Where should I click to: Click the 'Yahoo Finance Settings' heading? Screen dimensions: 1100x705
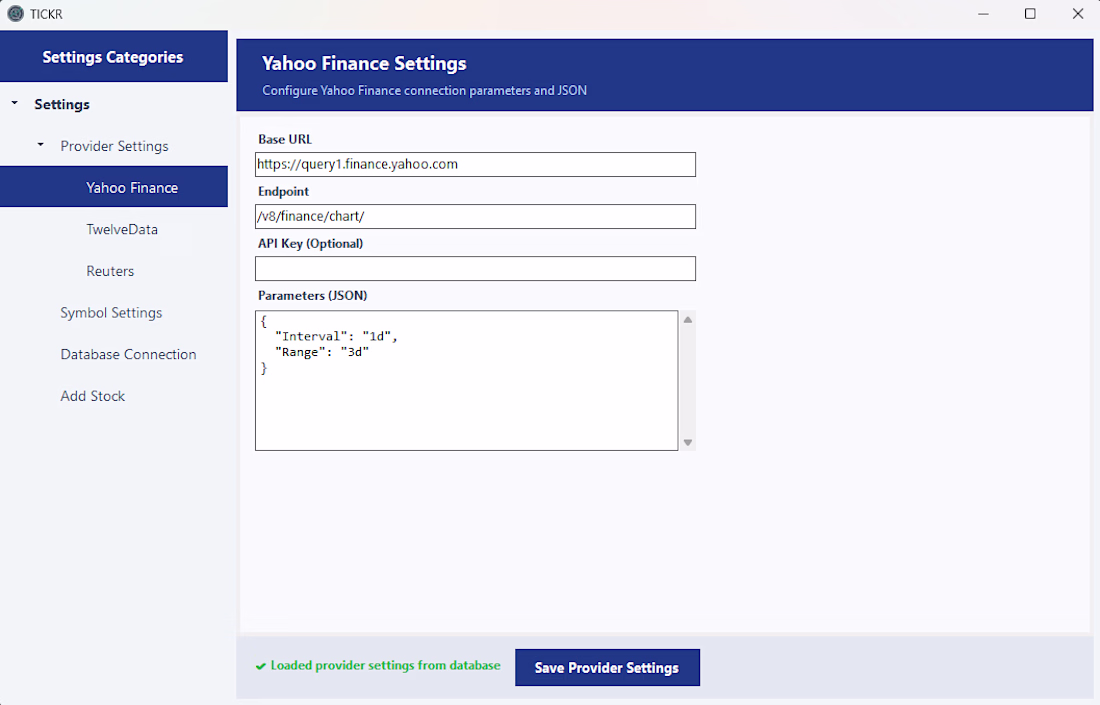pos(364,64)
